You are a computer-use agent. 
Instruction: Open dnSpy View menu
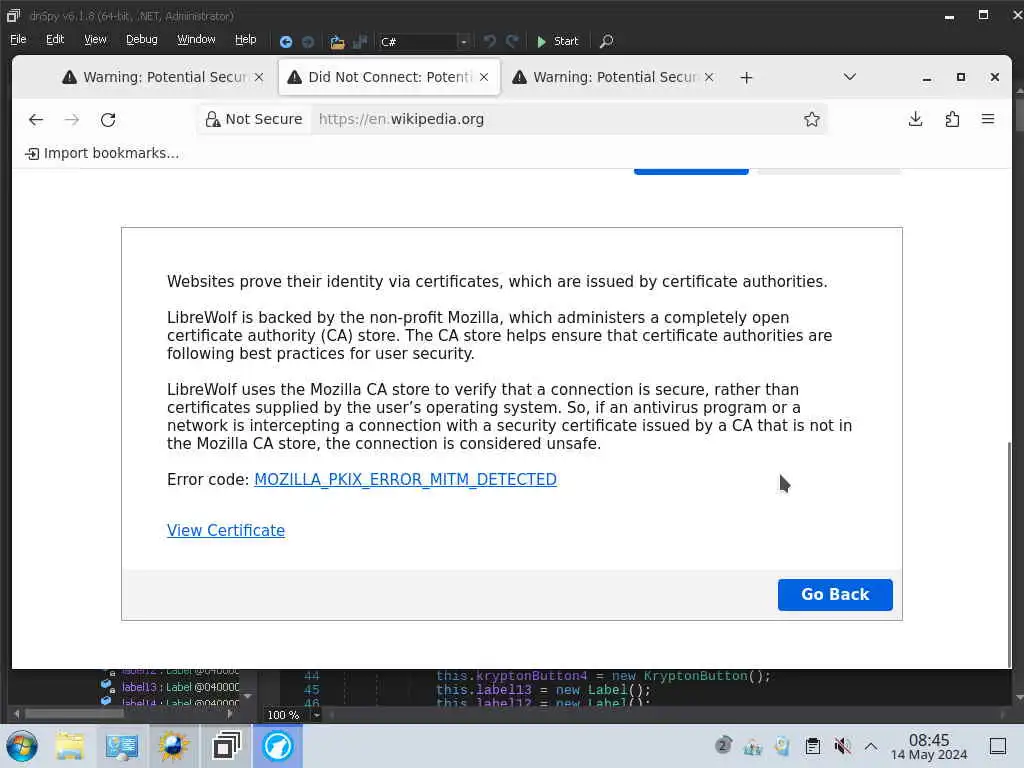(x=95, y=39)
